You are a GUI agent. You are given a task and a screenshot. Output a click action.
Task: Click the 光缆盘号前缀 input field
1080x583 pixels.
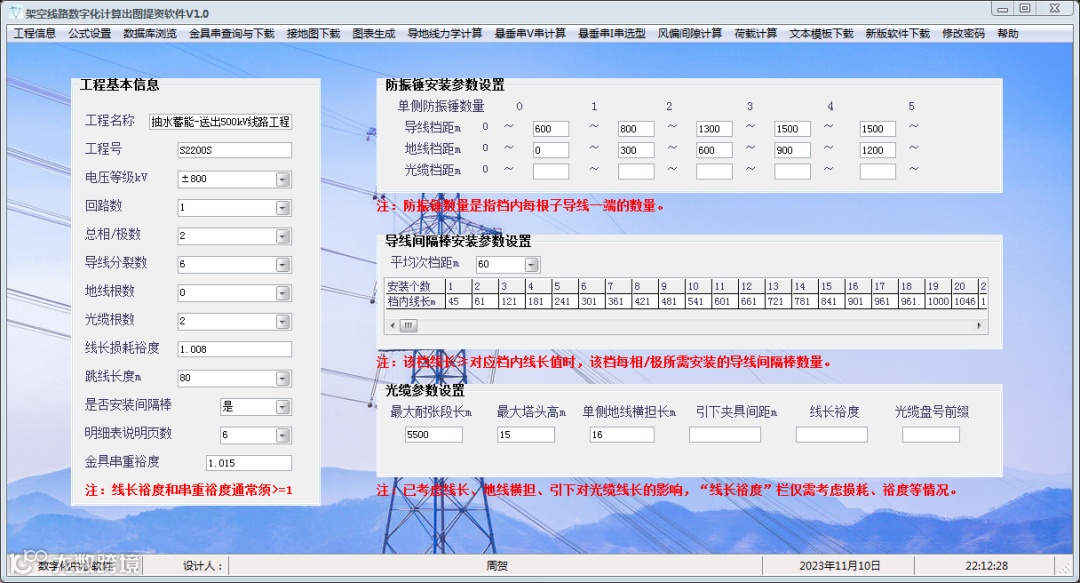pos(931,435)
